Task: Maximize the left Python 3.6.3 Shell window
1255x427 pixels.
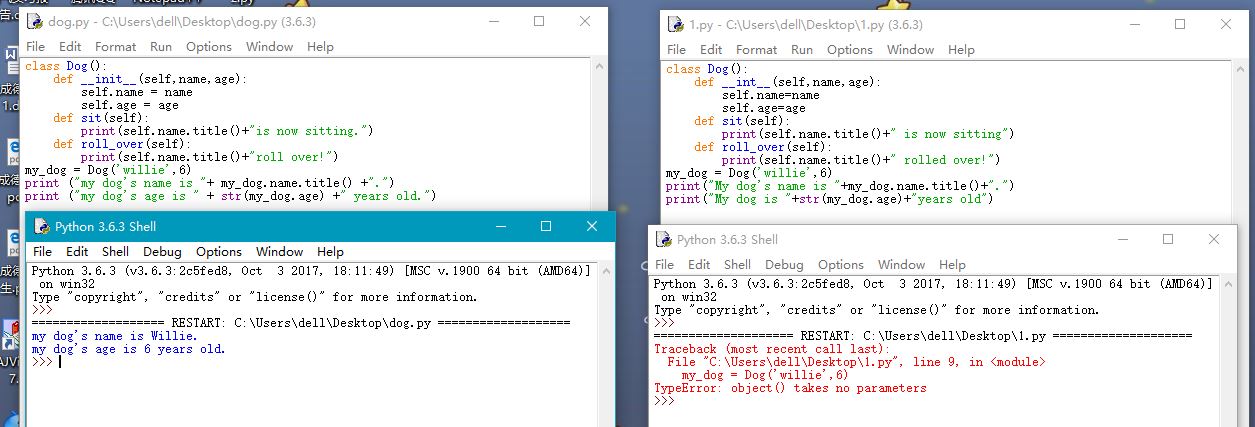Action: [x=545, y=226]
